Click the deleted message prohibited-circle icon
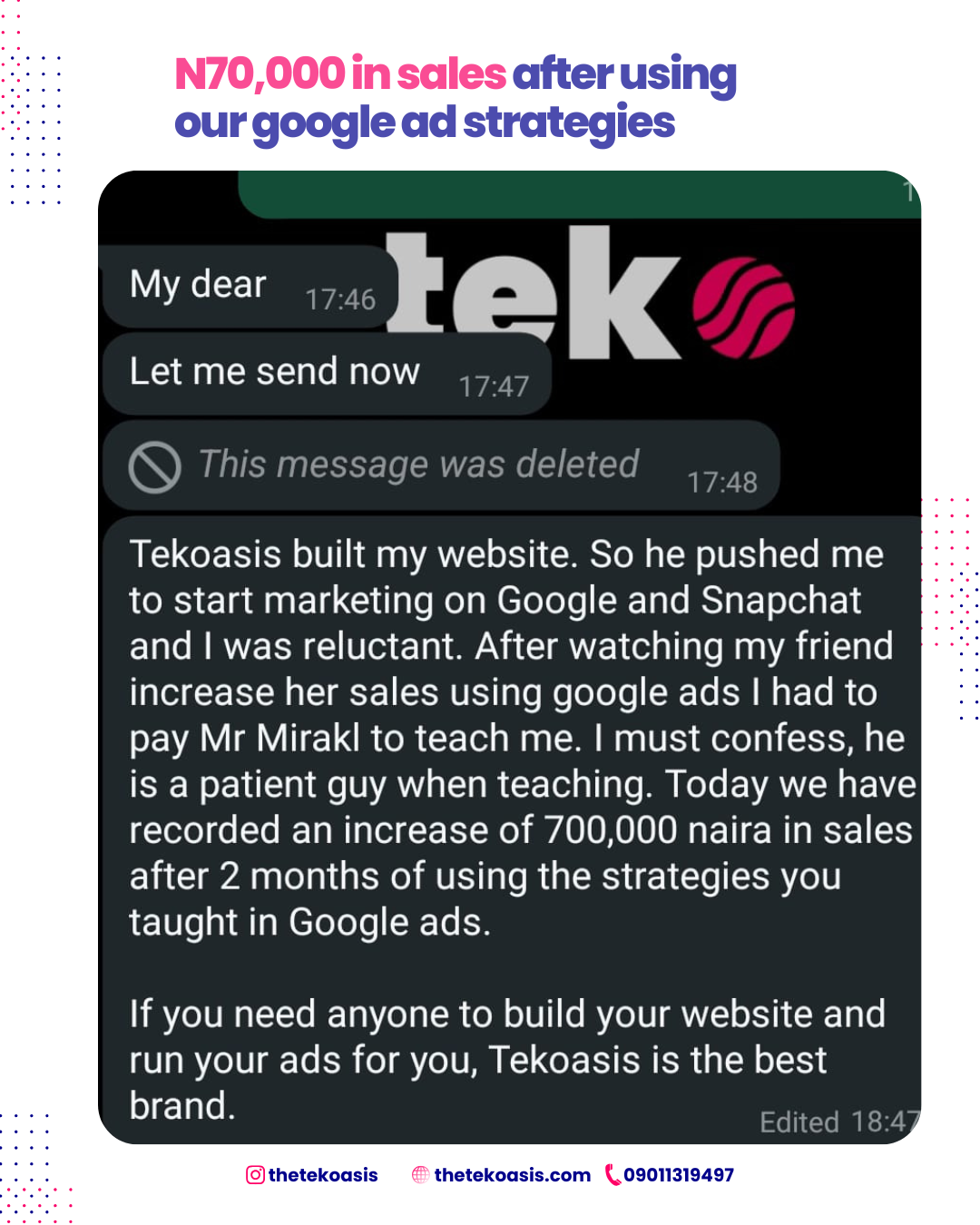Viewport: 980px width, 1225px height. 155,467
